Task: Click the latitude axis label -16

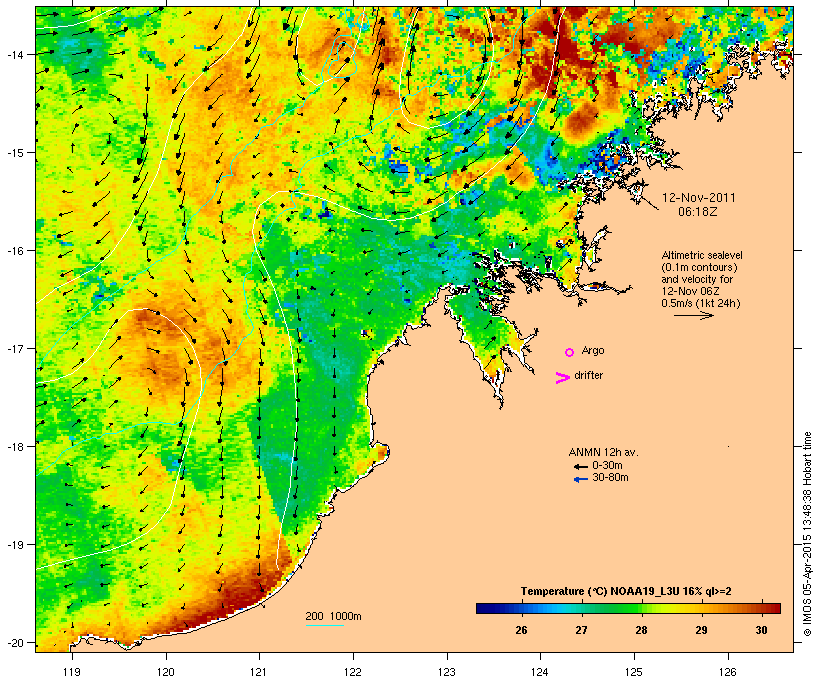Action: pos(14,251)
